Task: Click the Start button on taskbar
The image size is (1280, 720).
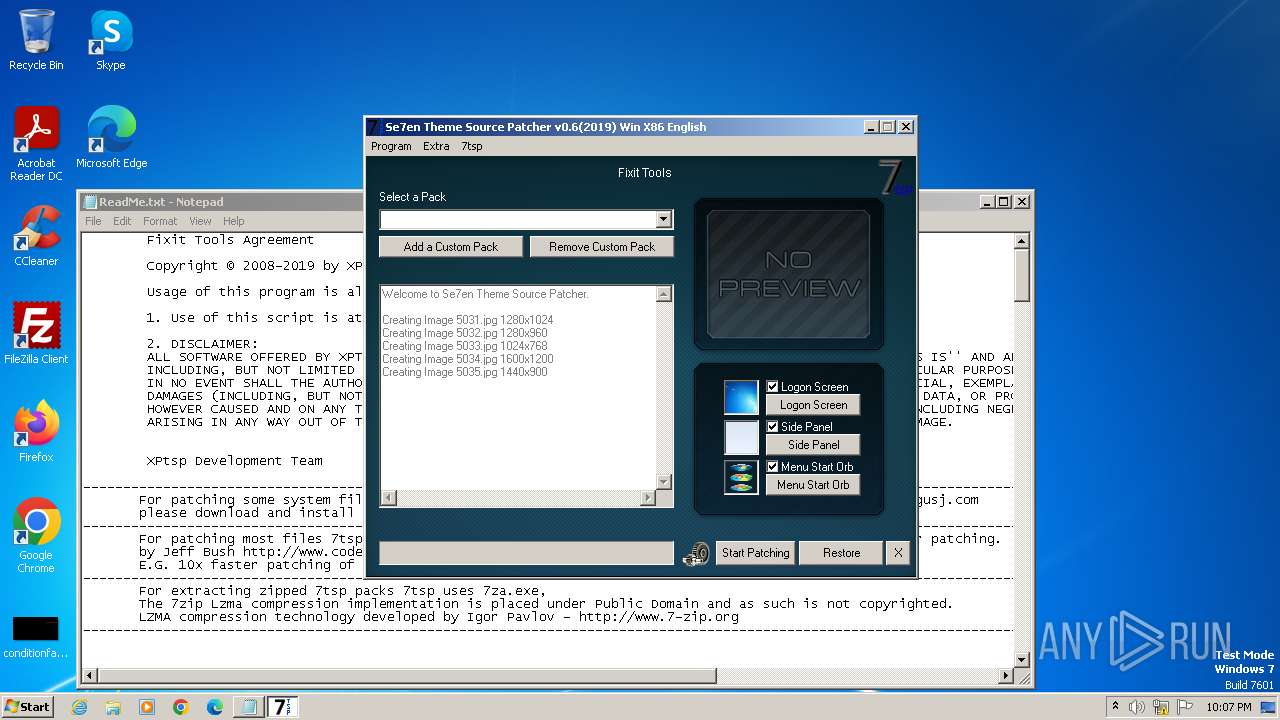Action: 27,706
